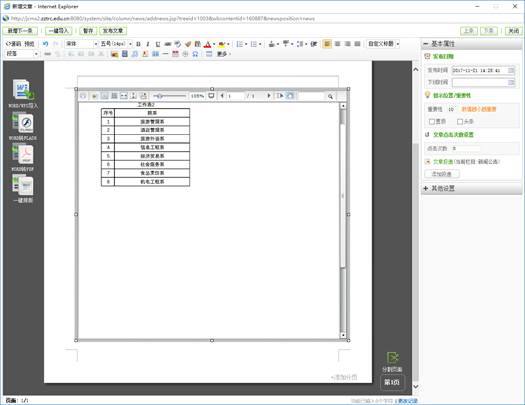Click the omega special character icon
The width and height of the screenshot is (525, 405).
click(196, 54)
